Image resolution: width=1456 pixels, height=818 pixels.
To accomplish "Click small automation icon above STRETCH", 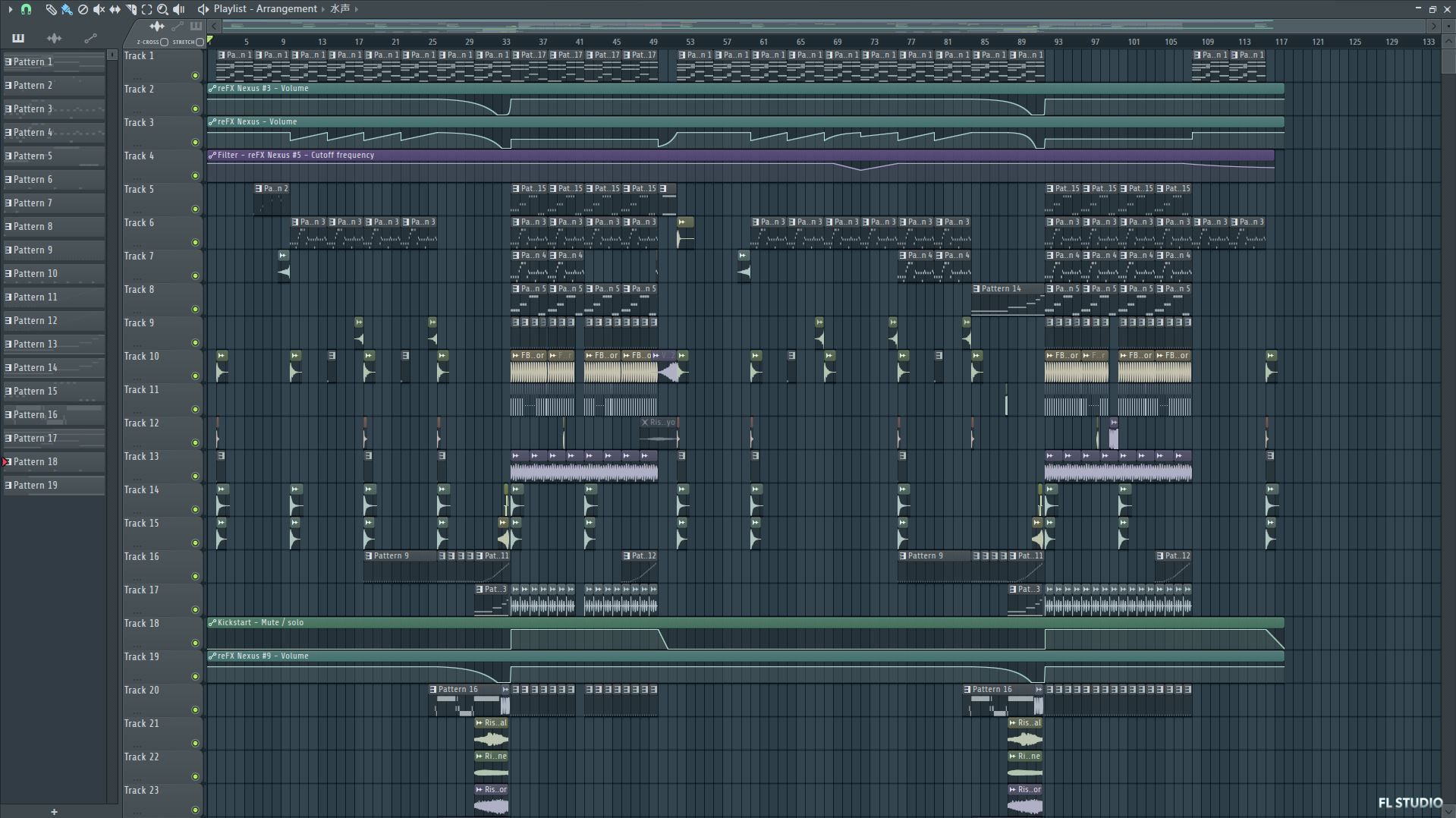I will [178, 26].
